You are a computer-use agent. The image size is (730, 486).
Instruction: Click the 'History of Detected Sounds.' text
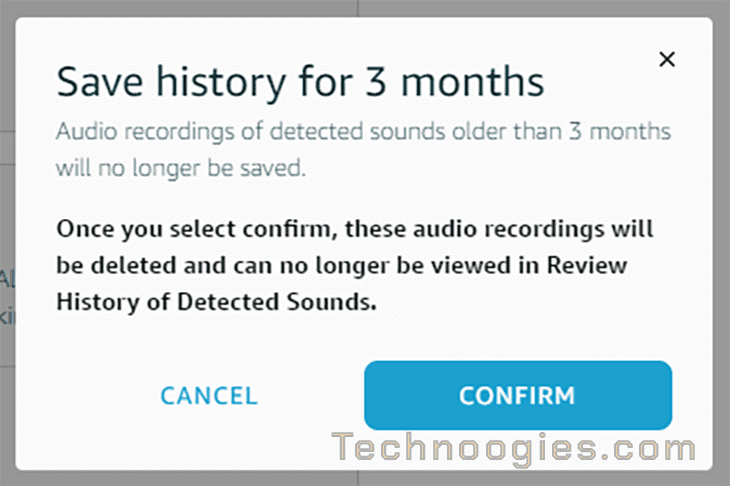[x=216, y=302]
